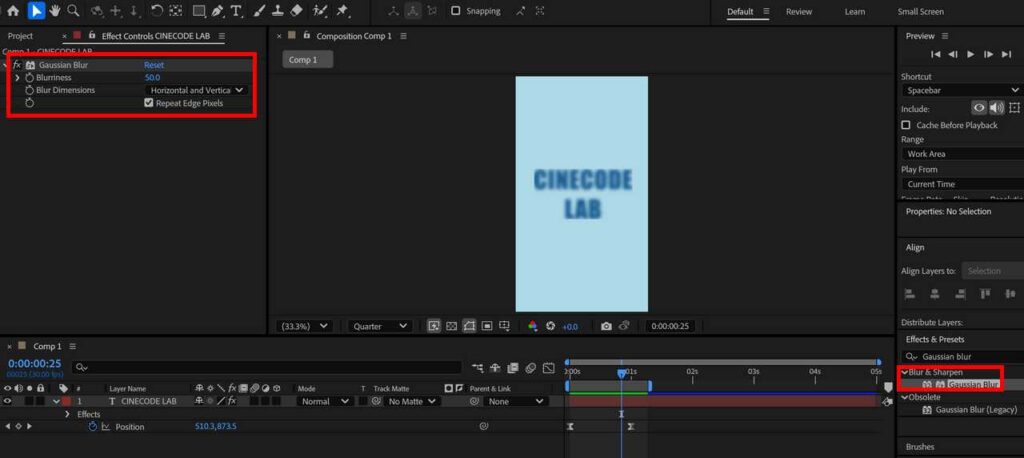The image size is (1024, 458).
Task: Select the Rotation tool
Action: [x=157, y=10]
